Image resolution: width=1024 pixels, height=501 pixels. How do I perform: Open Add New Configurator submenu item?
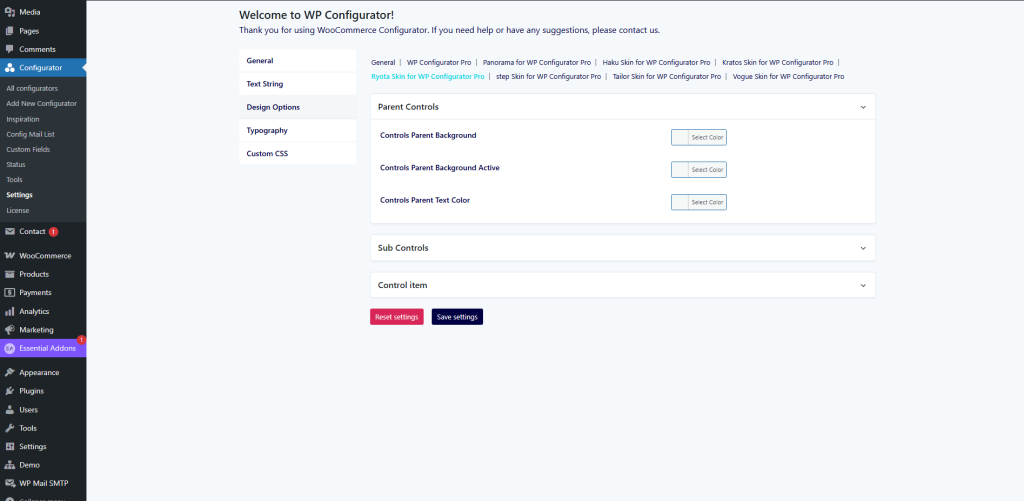pyautogui.click(x=41, y=103)
